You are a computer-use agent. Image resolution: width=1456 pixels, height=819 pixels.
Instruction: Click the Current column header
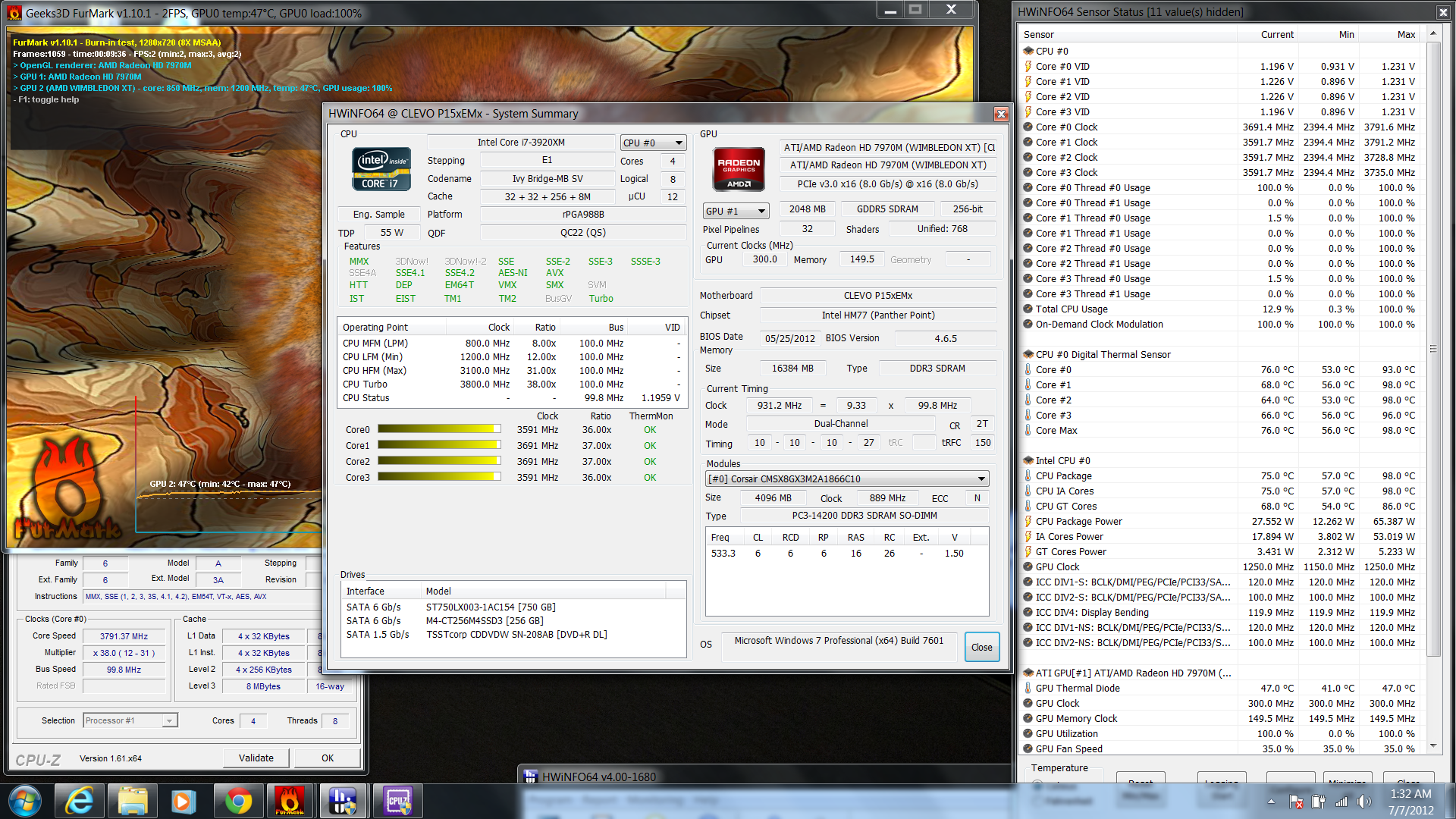coord(1268,34)
